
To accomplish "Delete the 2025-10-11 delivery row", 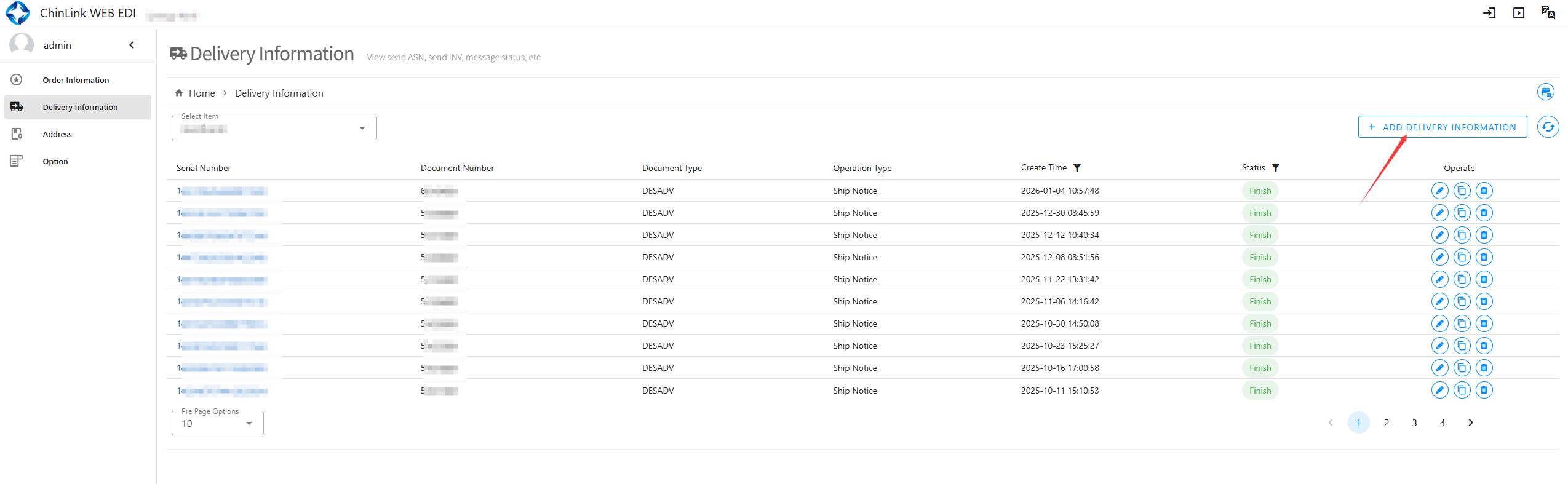I will pos(1484,390).
